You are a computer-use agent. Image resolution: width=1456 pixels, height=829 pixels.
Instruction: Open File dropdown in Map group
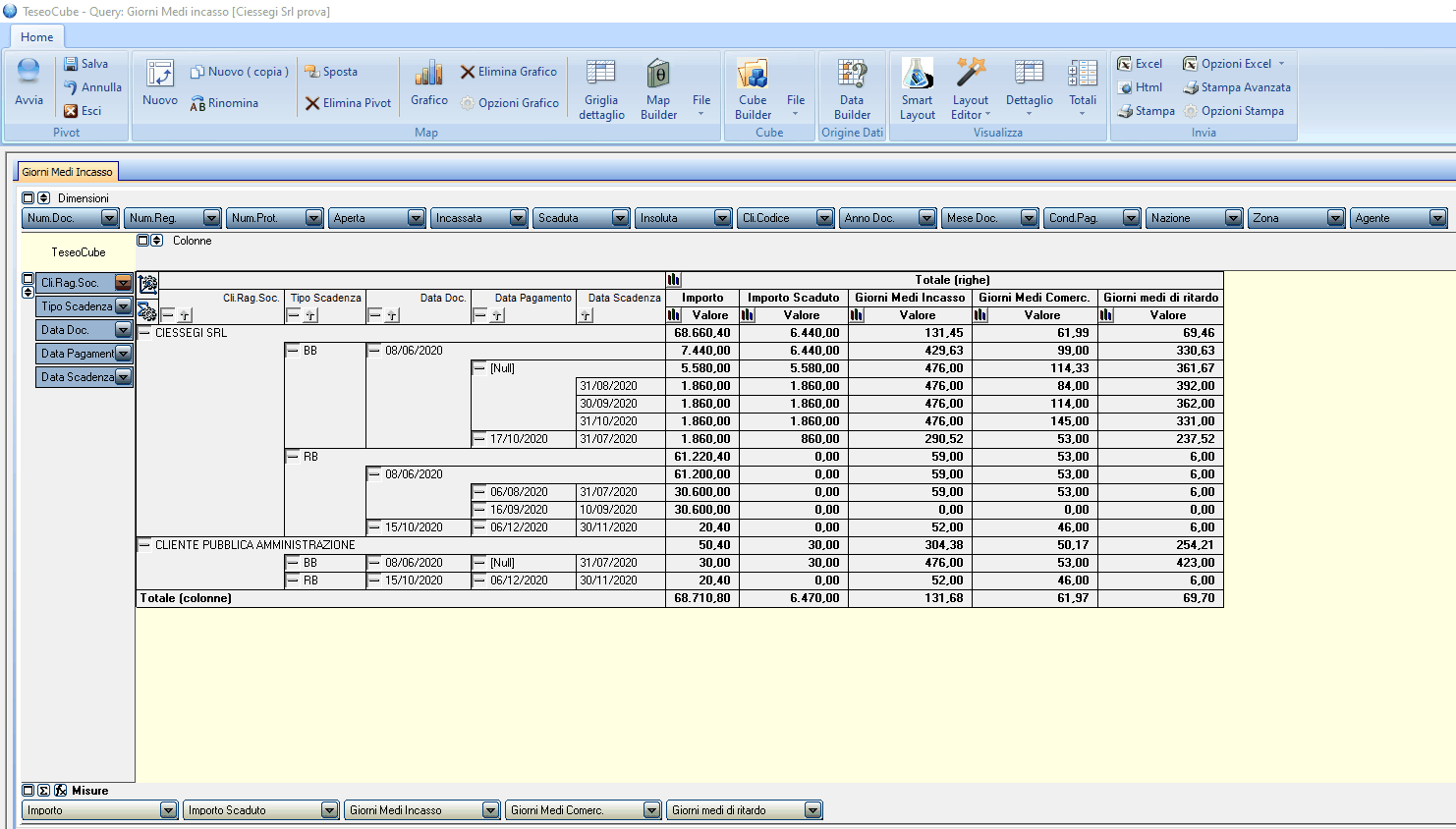pyautogui.click(x=701, y=105)
